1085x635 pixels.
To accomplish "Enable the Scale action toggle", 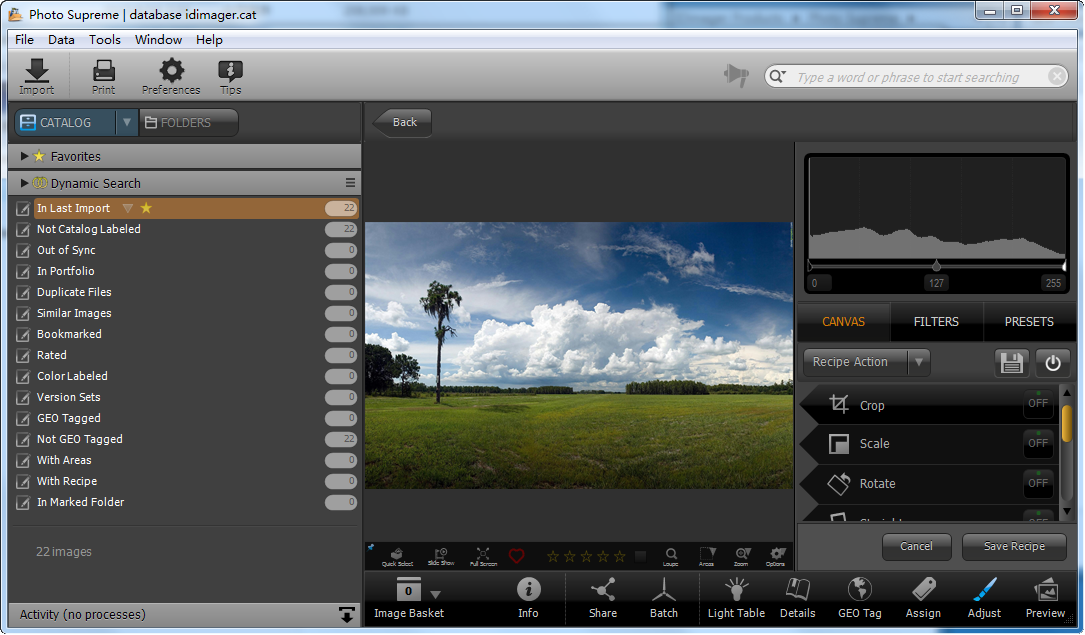I will point(1038,443).
